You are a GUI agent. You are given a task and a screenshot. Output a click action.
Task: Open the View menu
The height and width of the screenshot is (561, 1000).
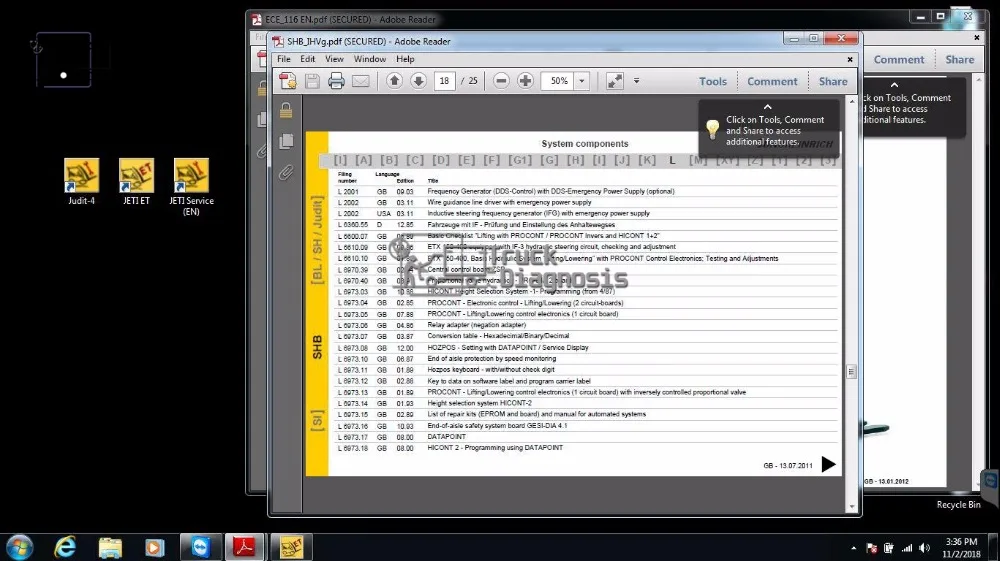click(x=334, y=59)
